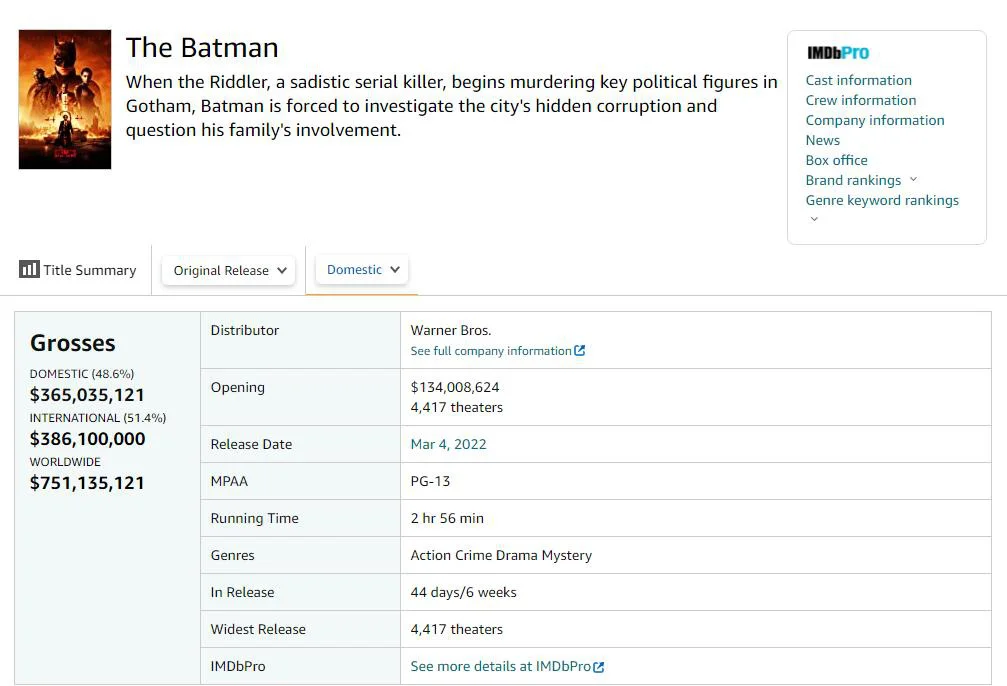View Box office link
Screen dimensions: 1007x686
(x=836, y=160)
